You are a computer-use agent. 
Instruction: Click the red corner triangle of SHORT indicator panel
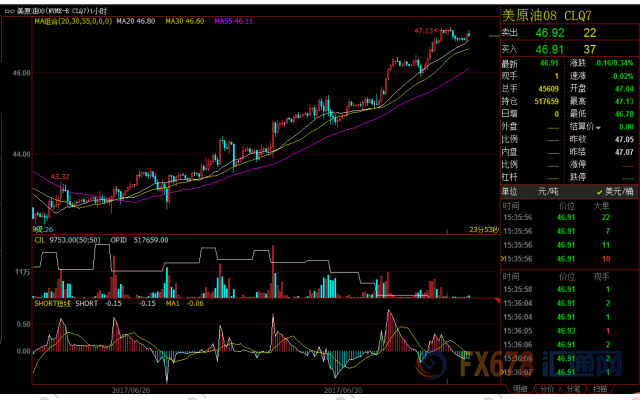coord(497,301)
